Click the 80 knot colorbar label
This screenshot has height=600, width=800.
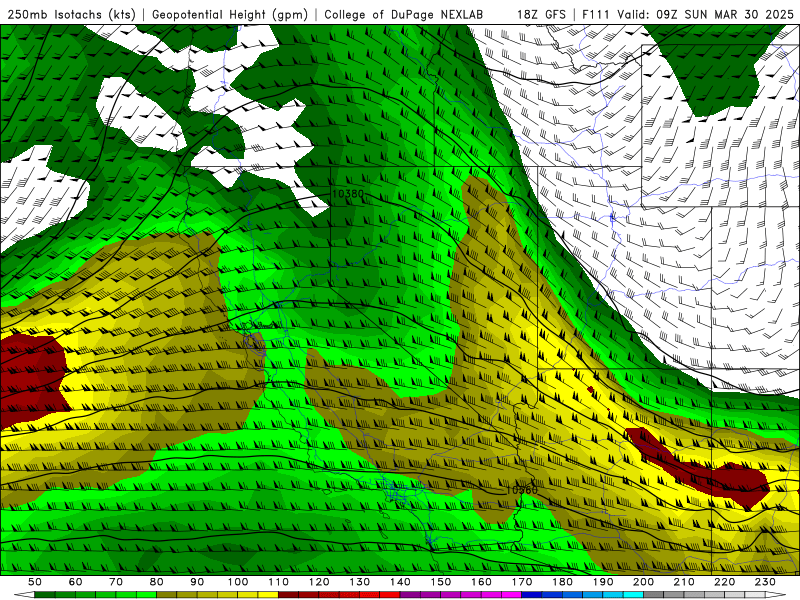coord(157,582)
